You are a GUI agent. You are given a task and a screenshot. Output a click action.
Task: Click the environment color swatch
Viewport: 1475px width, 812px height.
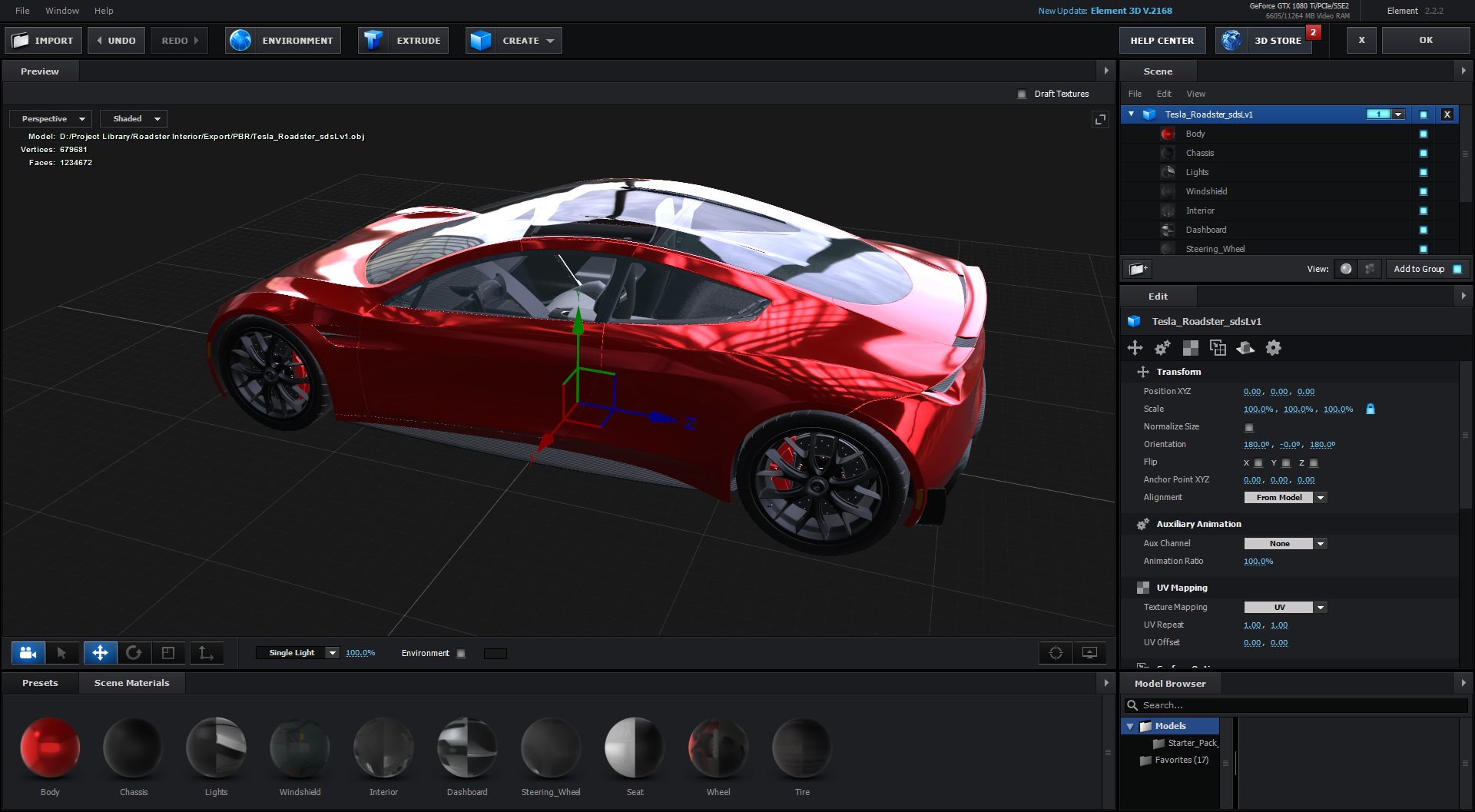click(x=496, y=654)
